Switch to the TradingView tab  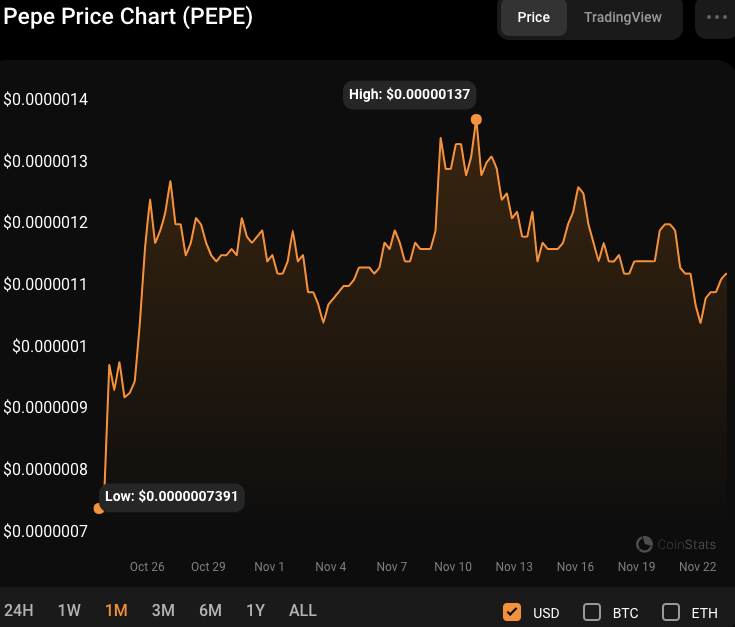coord(622,17)
